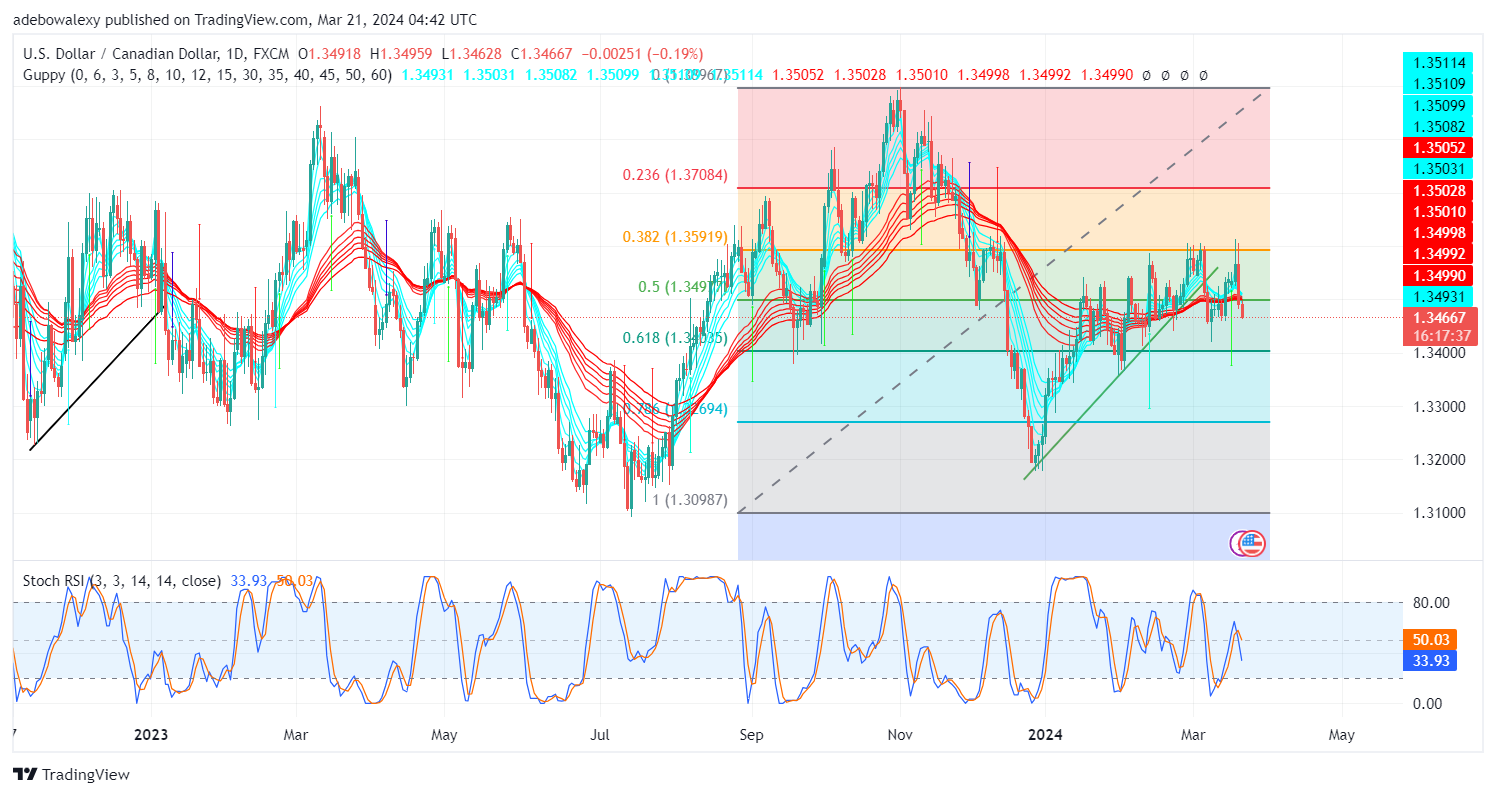
Task: Click the blue 33.93 Stoch RSI axis tag
Action: click(x=1430, y=660)
